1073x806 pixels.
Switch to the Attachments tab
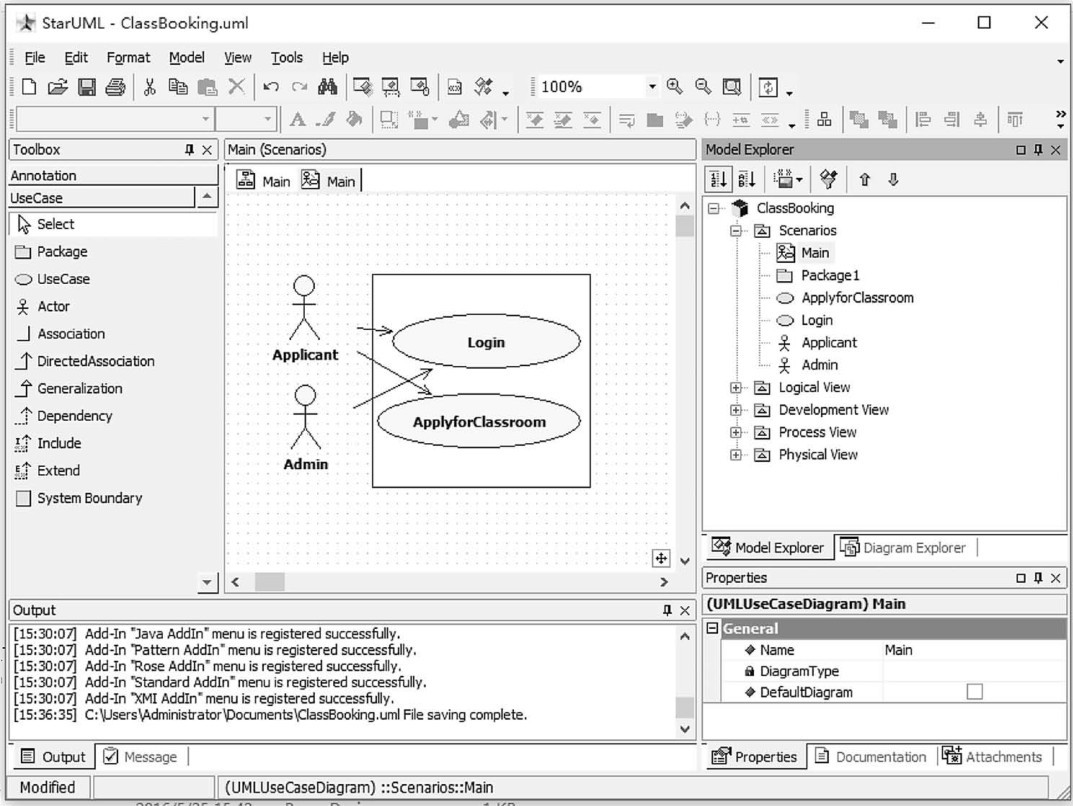pyautogui.click(x=992, y=757)
